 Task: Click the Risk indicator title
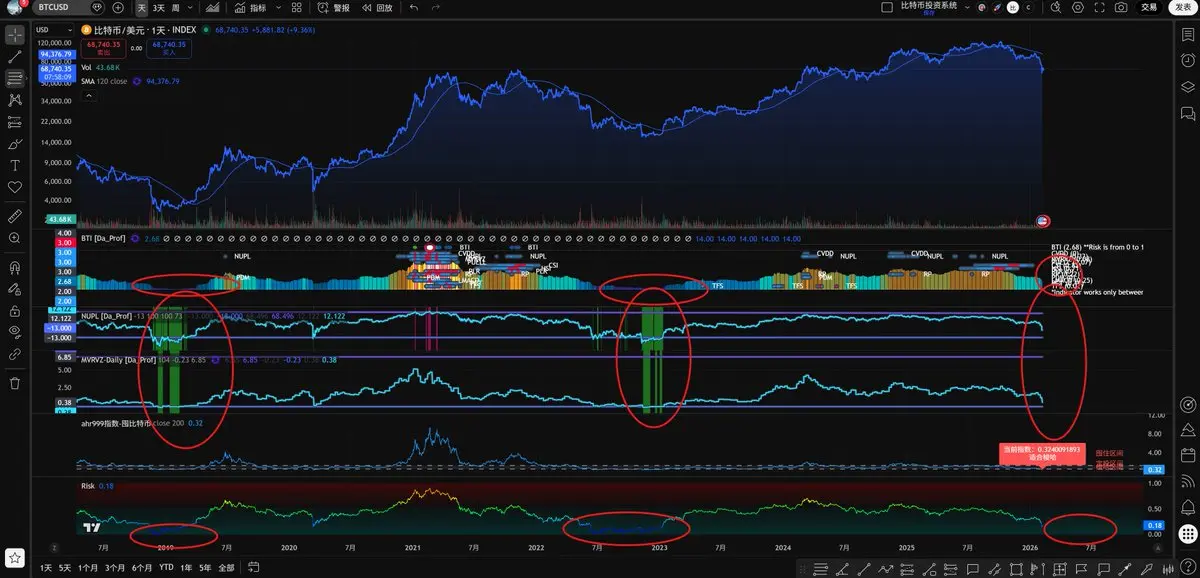[x=87, y=485]
